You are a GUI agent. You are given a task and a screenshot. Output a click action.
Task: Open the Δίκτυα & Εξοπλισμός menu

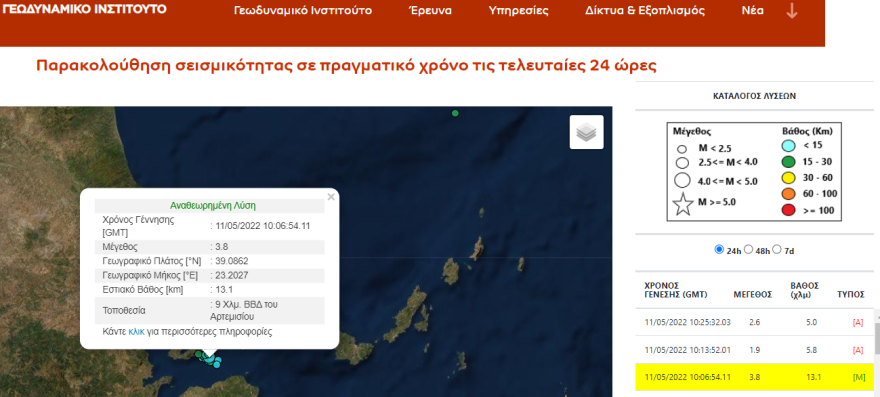pyautogui.click(x=645, y=11)
